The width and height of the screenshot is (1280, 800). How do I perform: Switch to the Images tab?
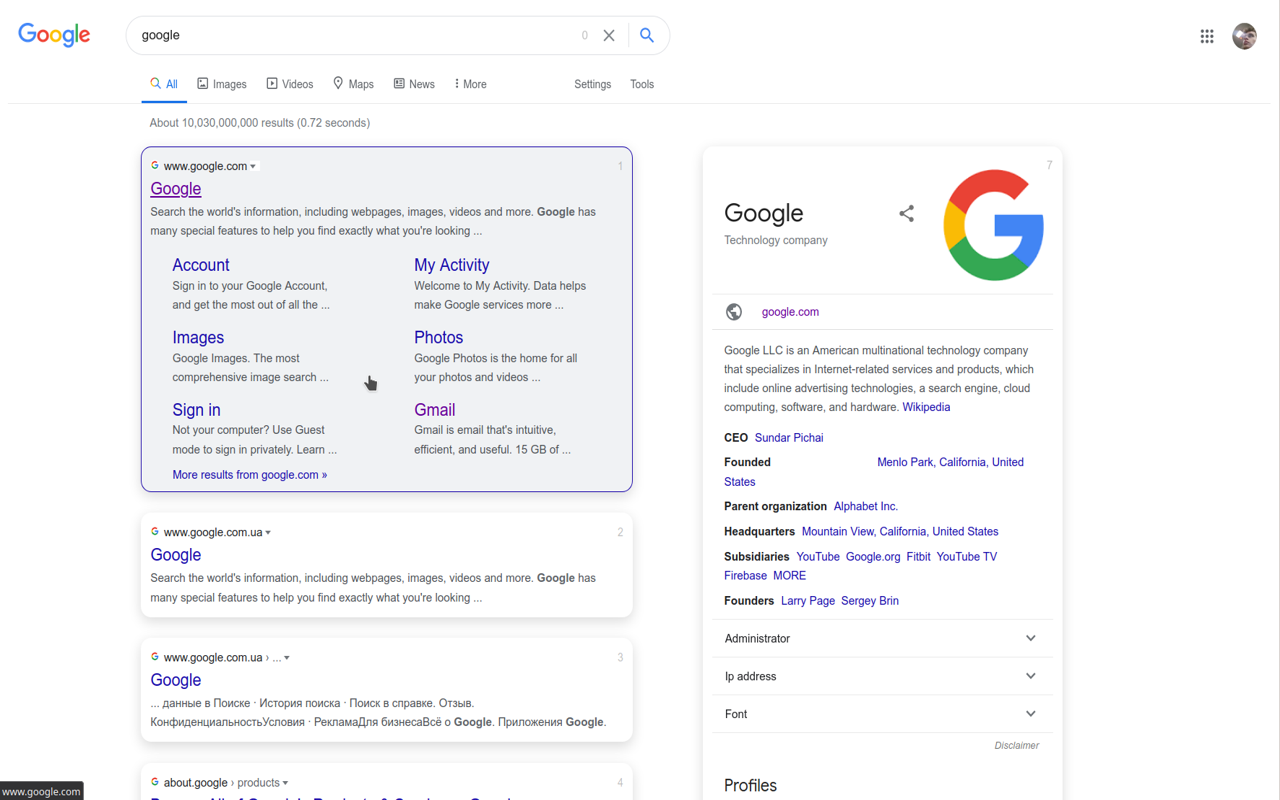[222, 84]
